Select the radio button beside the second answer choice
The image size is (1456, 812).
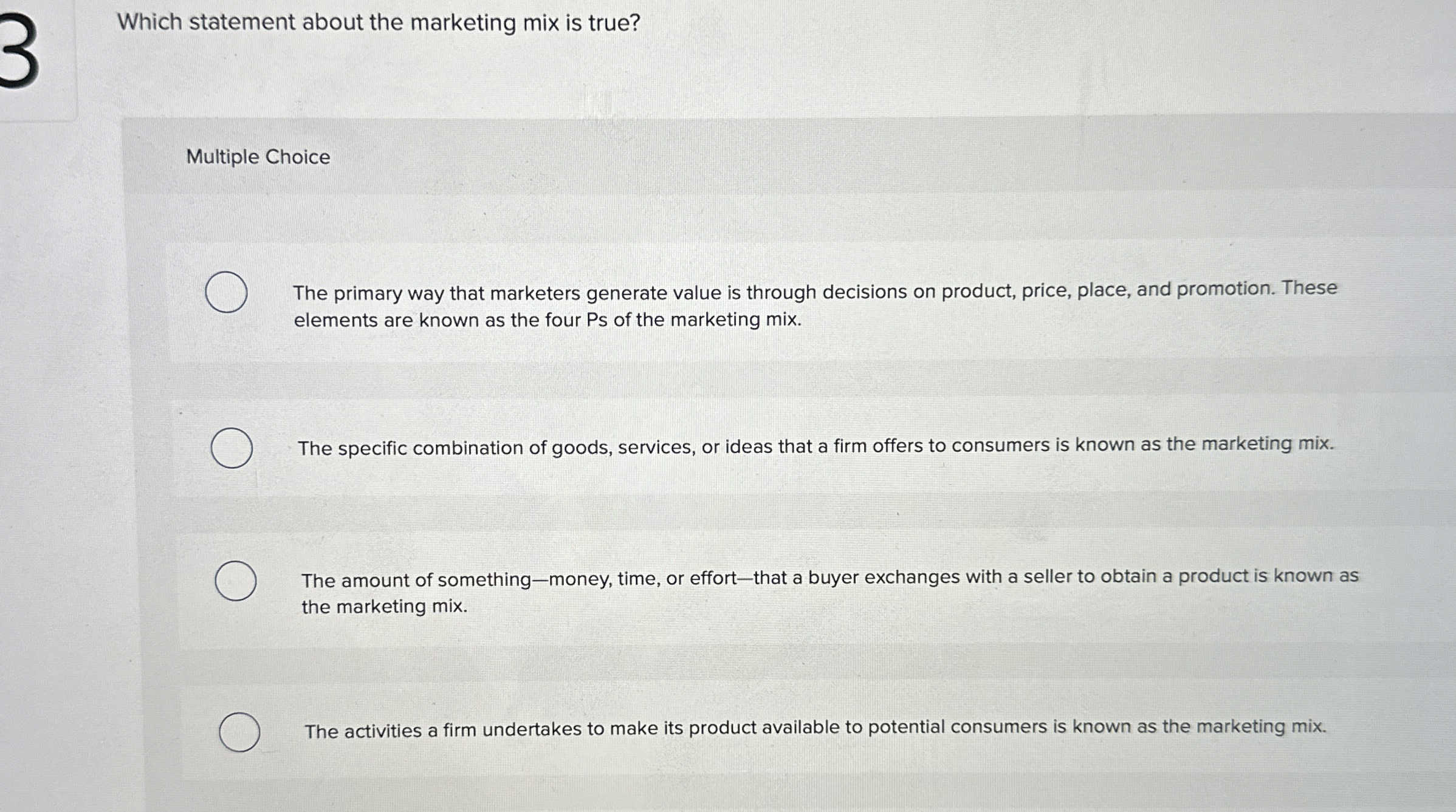point(233,448)
